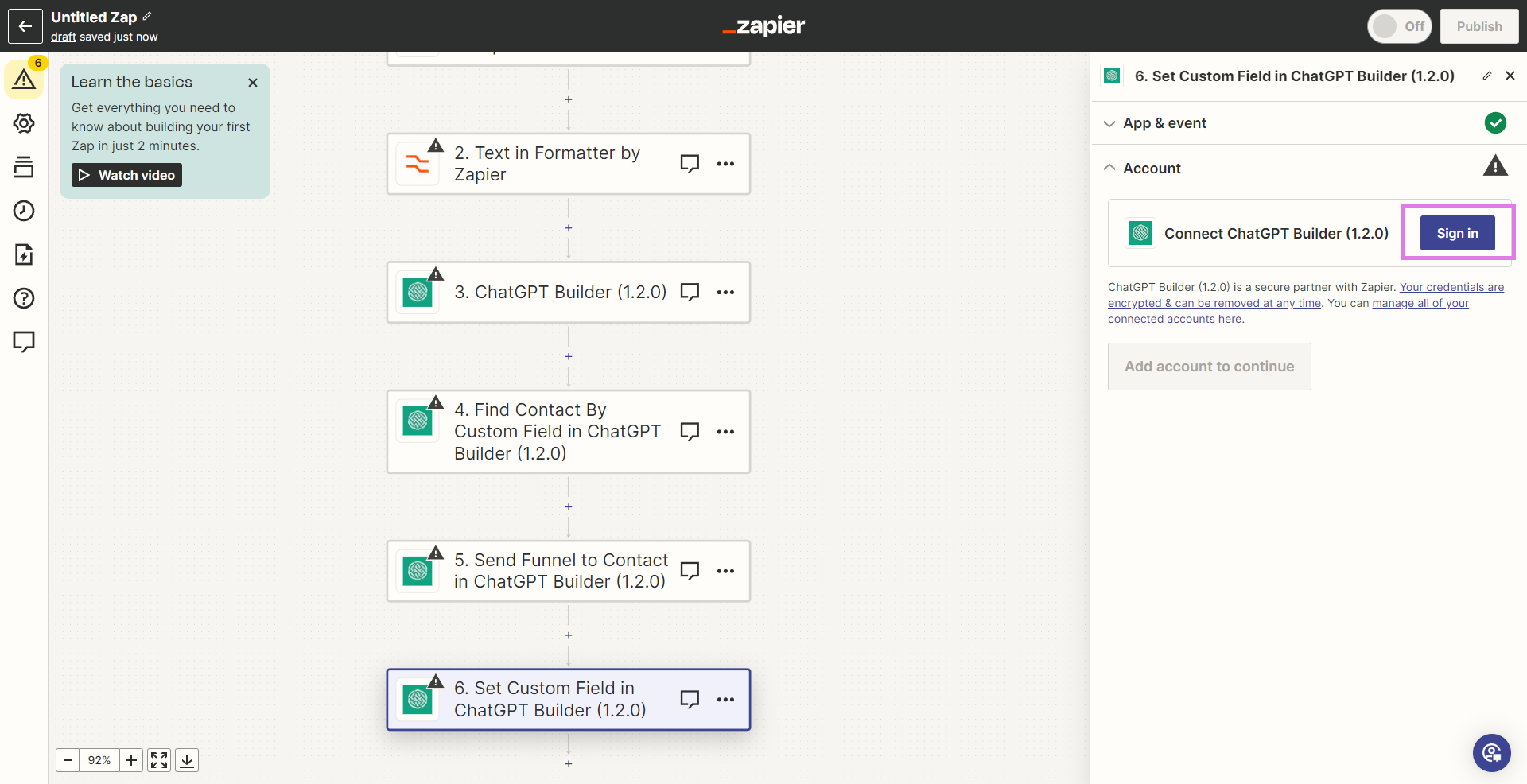This screenshot has width=1527, height=784.
Task: Zoom out with the minus button
Action: (x=68, y=760)
